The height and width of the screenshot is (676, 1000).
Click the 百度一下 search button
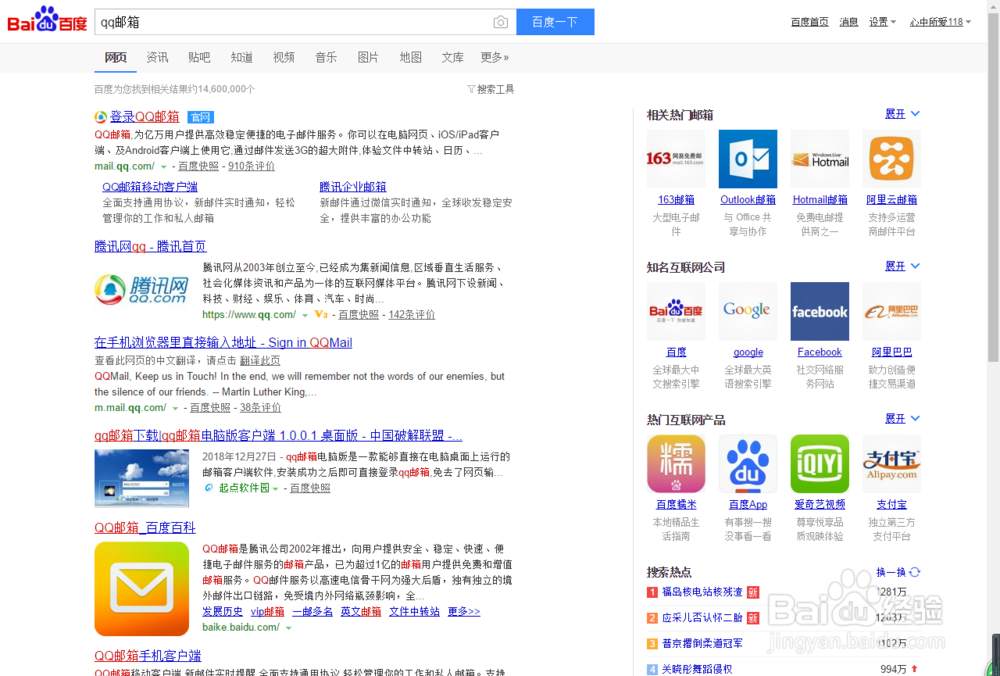point(555,22)
